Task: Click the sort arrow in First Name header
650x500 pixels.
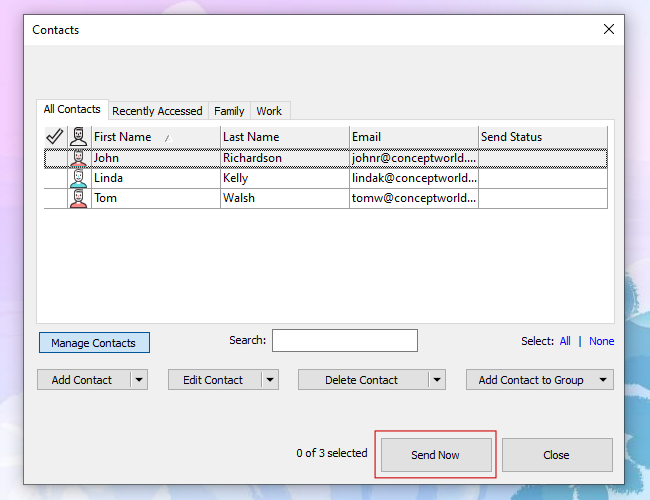Action: click(x=168, y=138)
